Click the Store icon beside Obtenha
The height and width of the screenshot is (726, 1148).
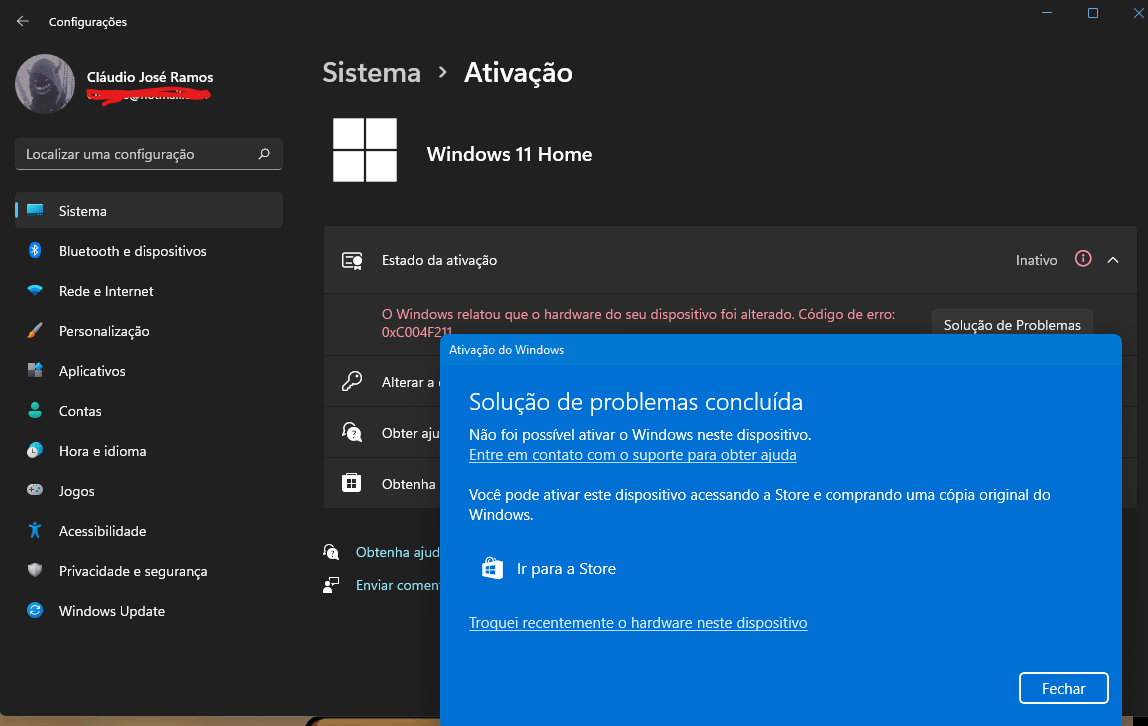coord(351,483)
